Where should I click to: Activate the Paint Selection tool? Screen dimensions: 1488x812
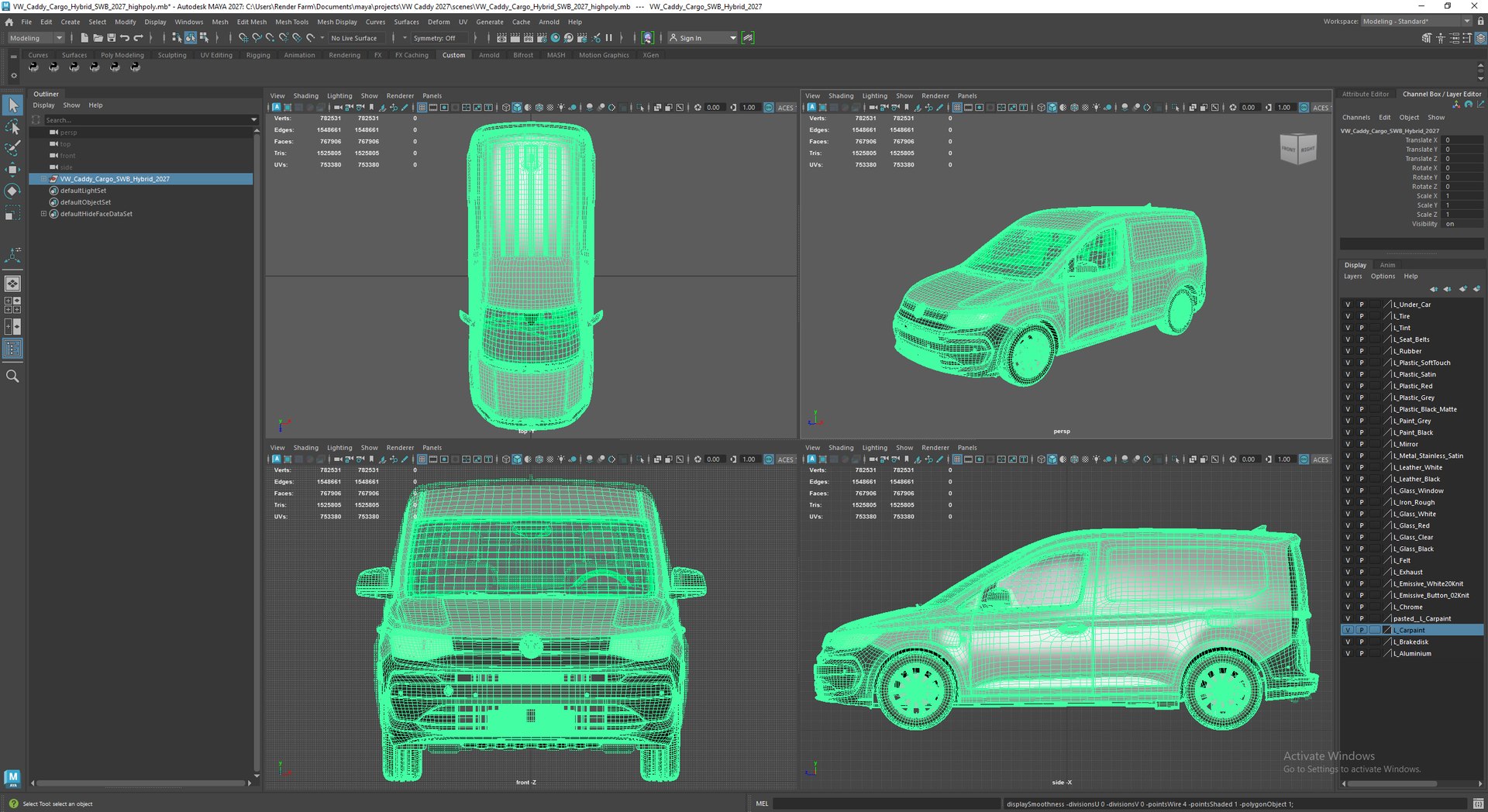pos(12,148)
